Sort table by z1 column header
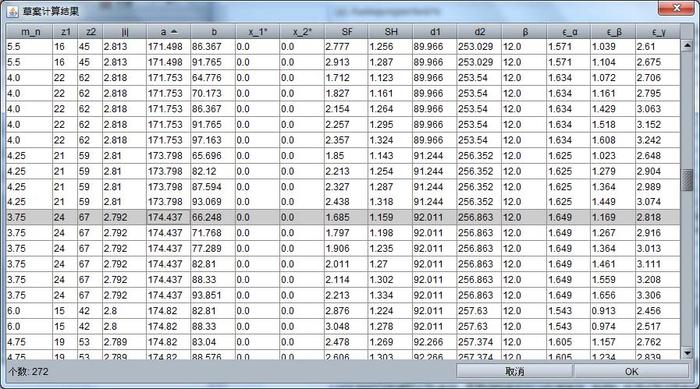700x389 pixels. pyautogui.click(x=65, y=32)
